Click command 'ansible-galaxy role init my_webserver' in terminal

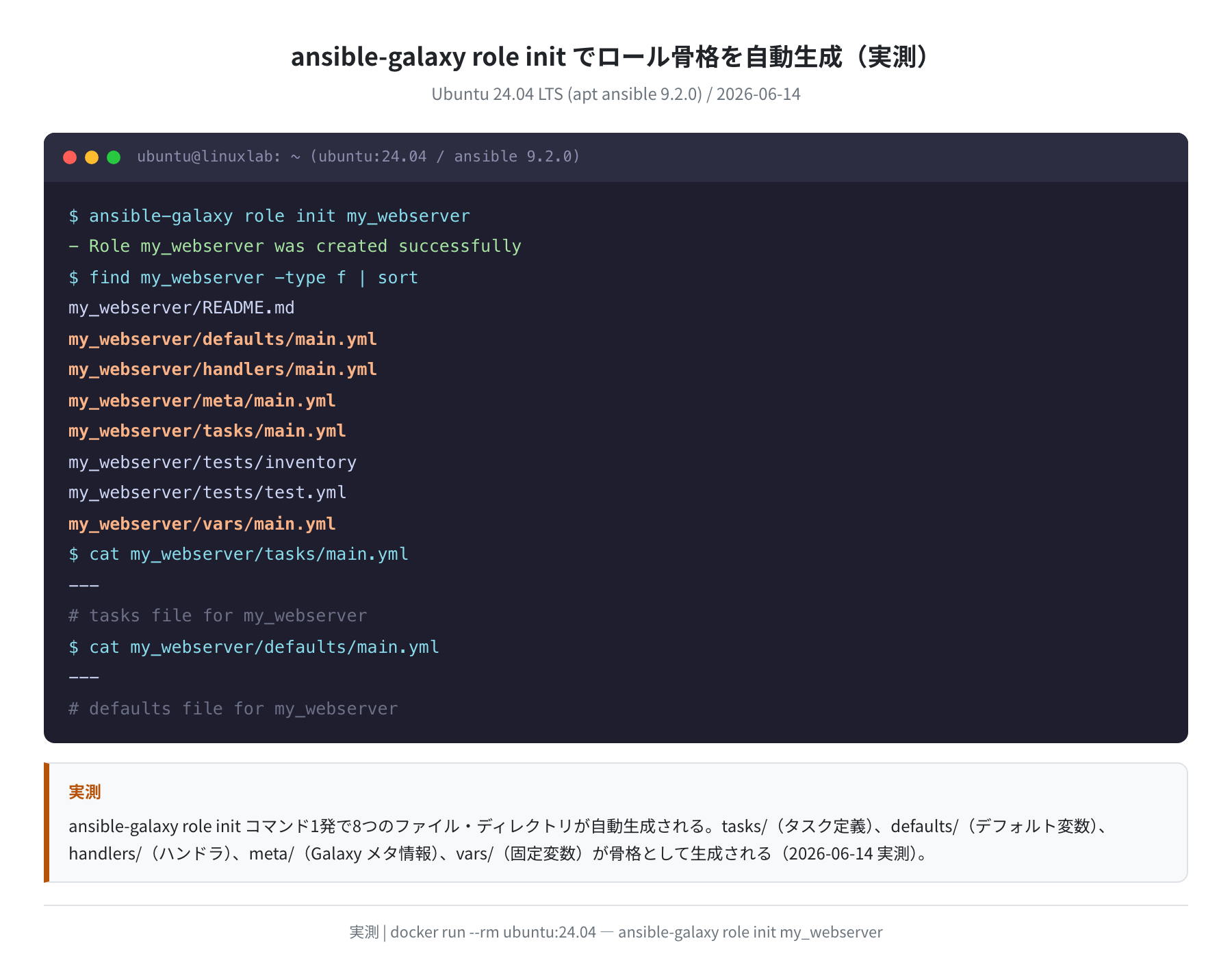tap(279, 216)
